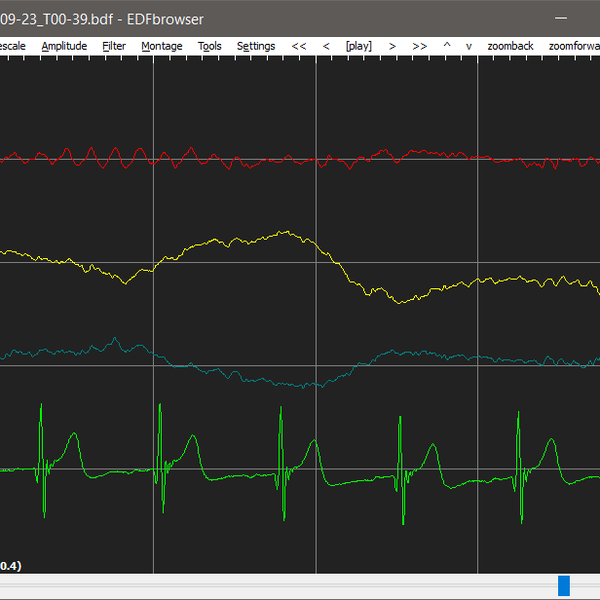Jump forward one page with >>
This screenshot has height=600, width=600.
tap(419, 46)
